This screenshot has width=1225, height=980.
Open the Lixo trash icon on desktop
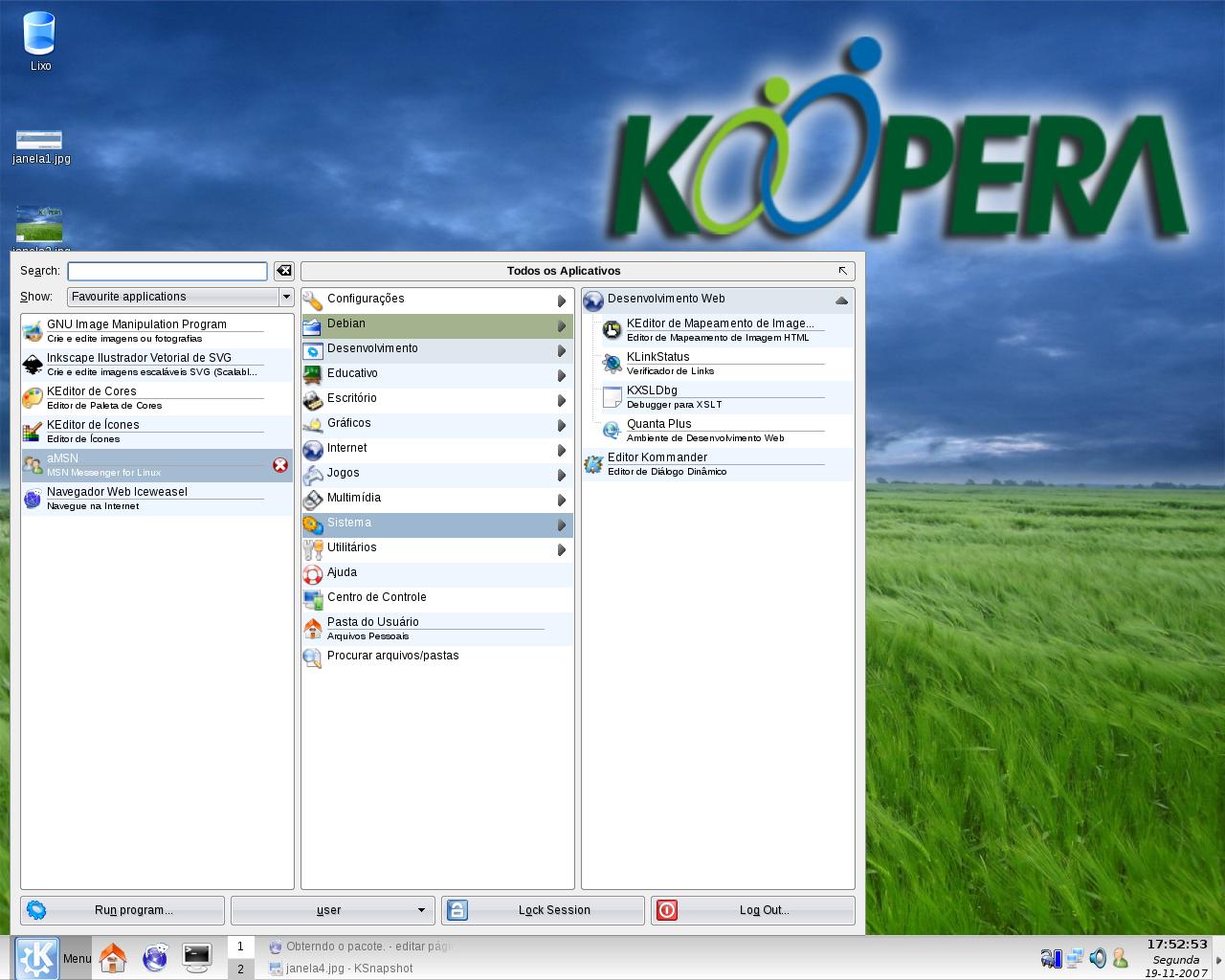click(39, 41)
